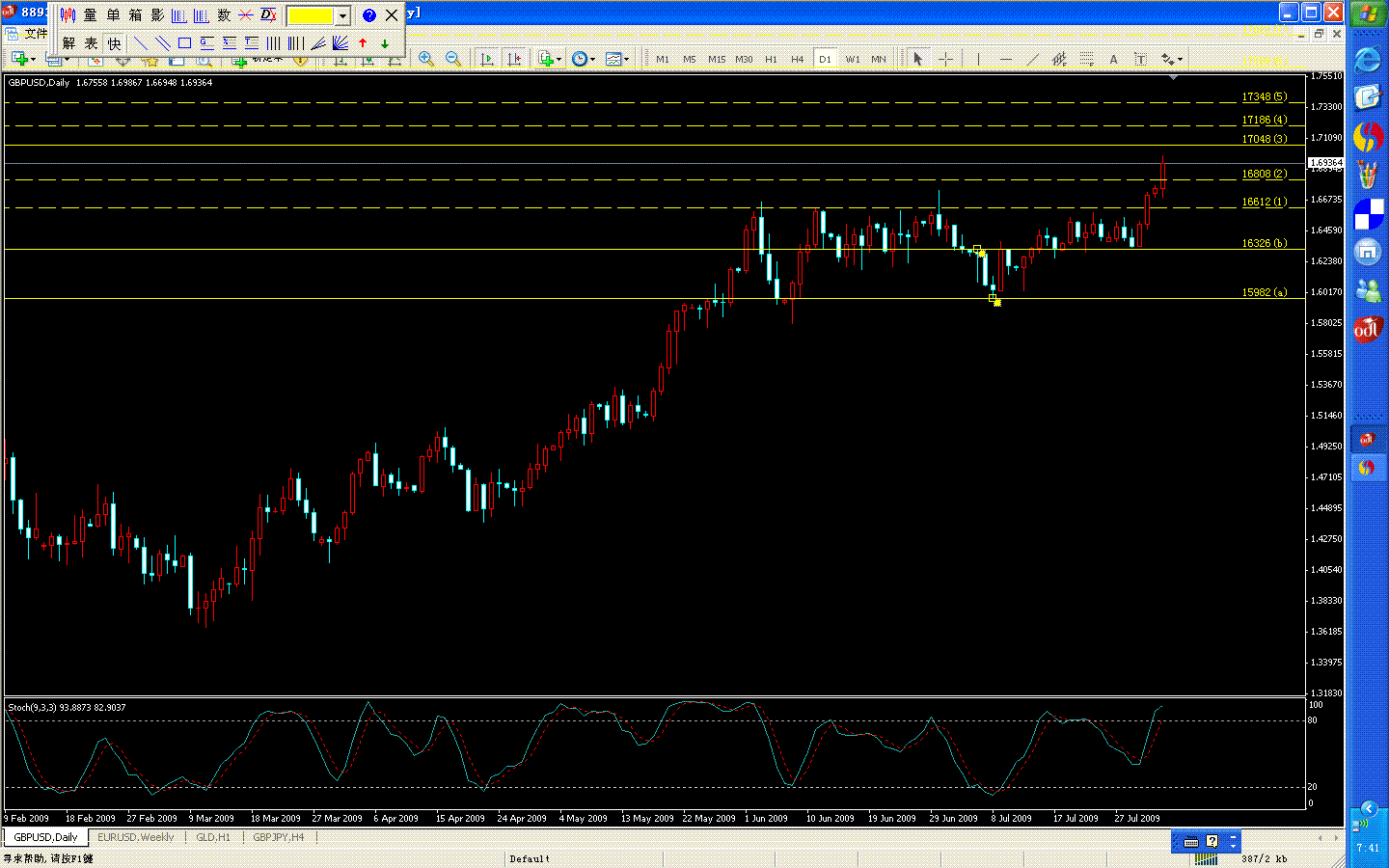Select the equidistant channel tool
1389x868 pixels.
1059,59
